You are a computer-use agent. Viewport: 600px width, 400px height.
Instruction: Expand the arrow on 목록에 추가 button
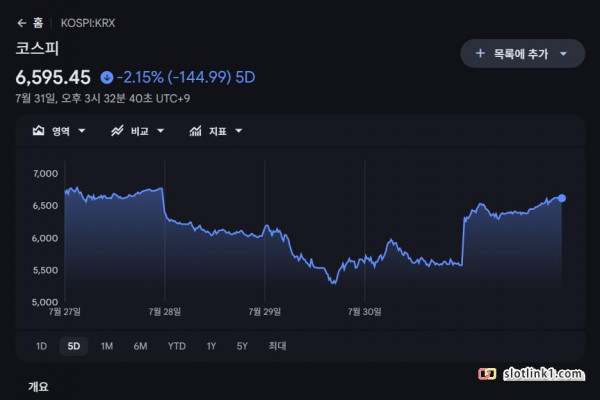563,54
